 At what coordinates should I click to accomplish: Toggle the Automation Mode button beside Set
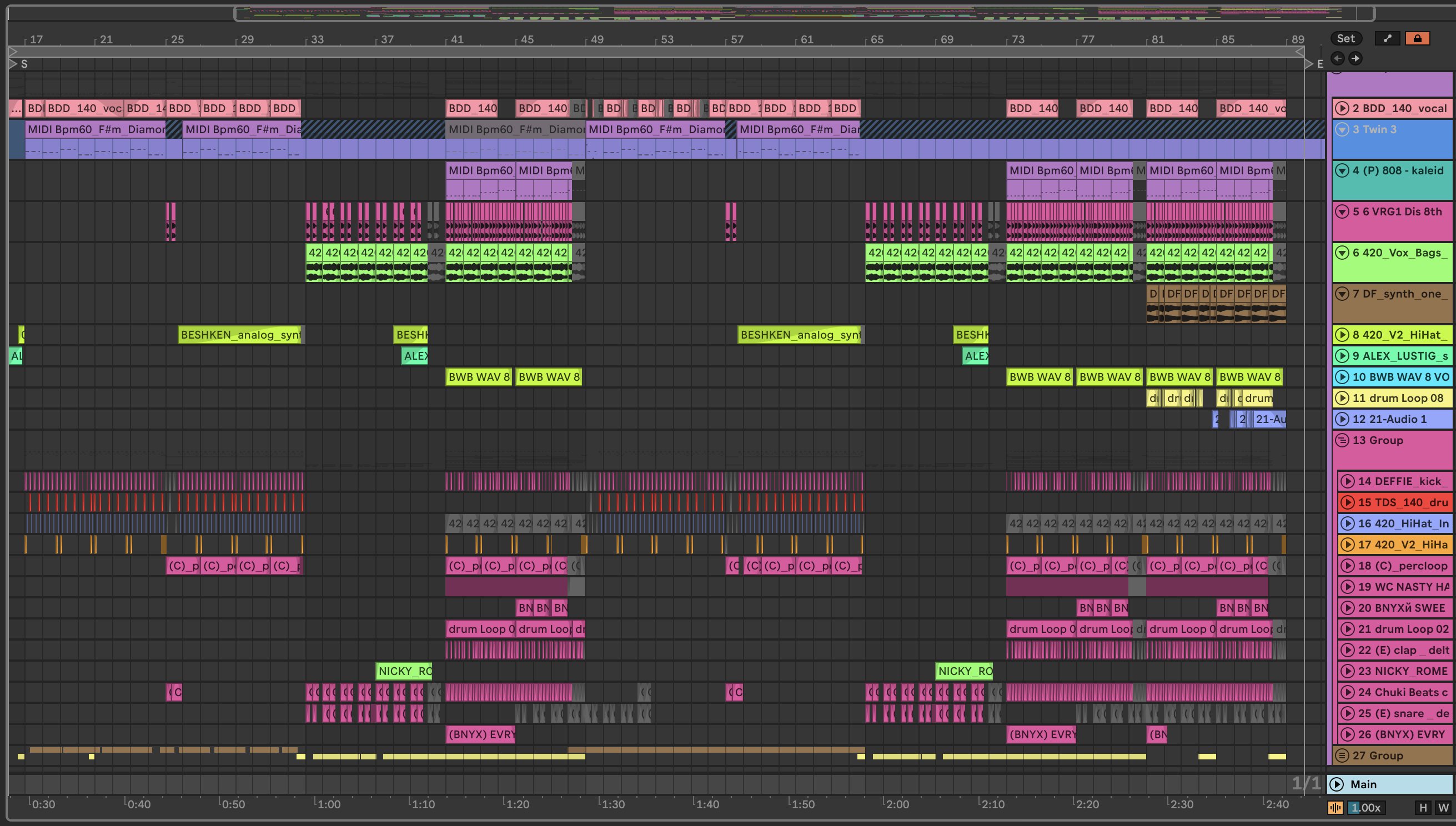(x=1387, y=38)
